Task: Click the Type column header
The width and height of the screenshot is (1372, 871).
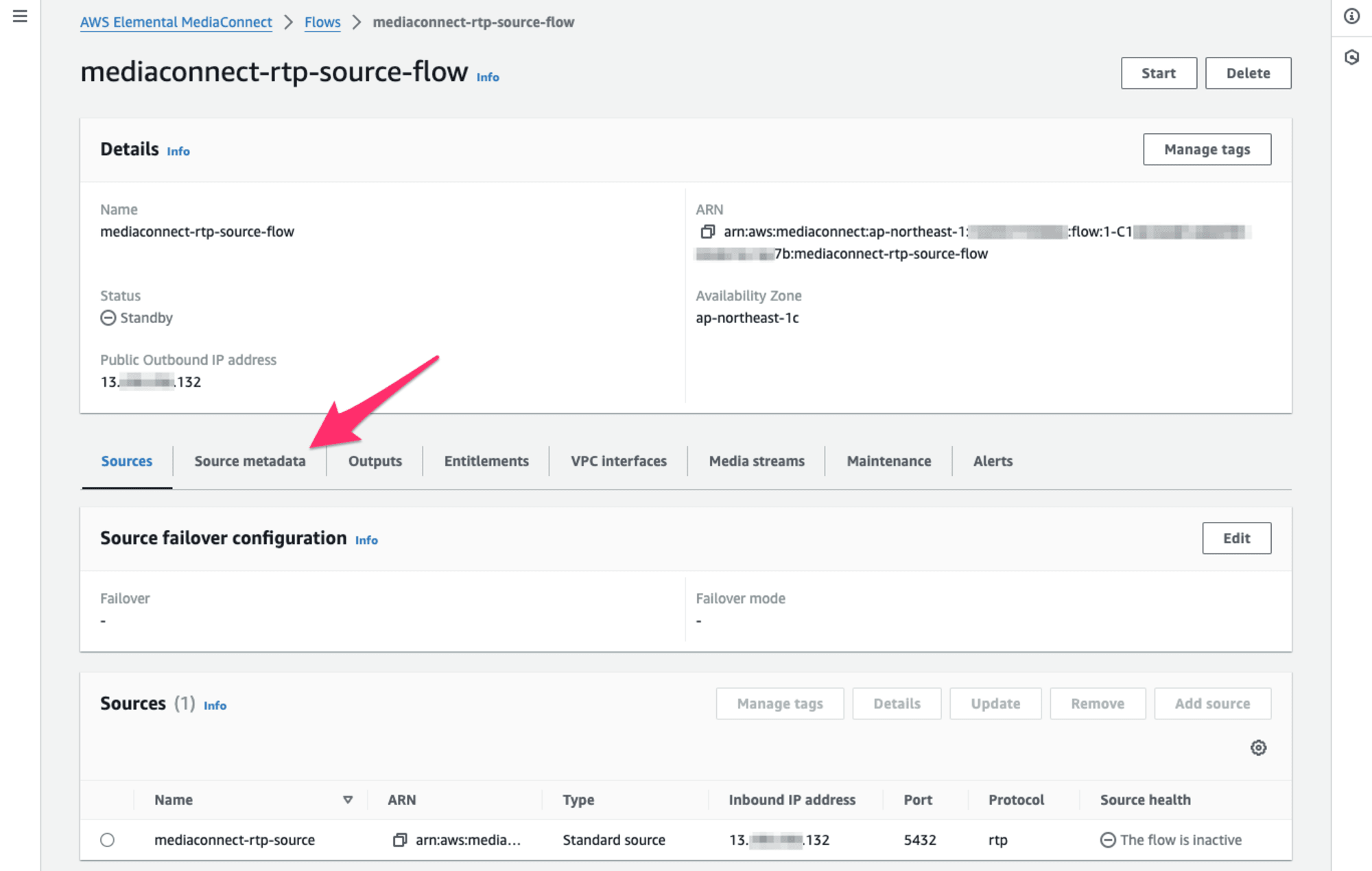Action: pos(578,800)
